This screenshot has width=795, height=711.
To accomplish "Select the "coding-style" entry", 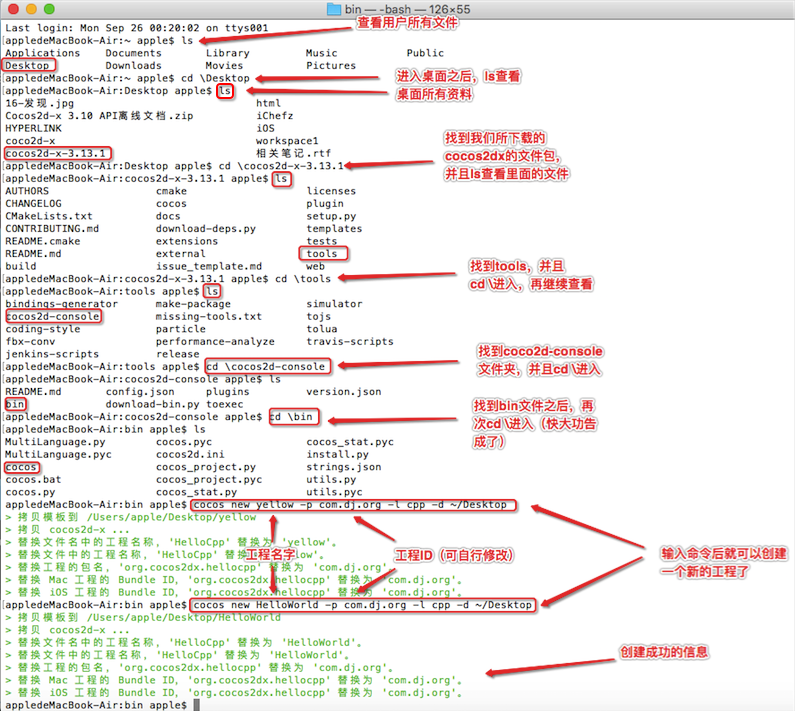I will pyautogui.click(x=43, y=329).
